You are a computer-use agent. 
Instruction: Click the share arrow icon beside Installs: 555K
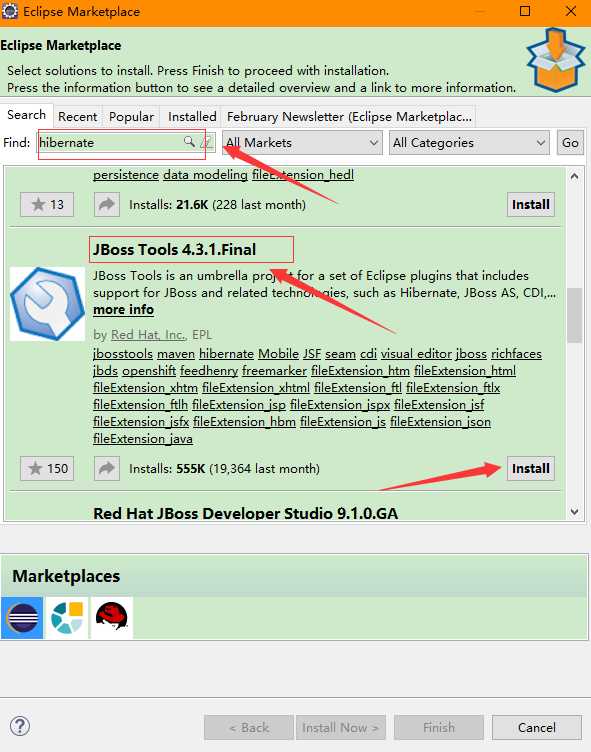coord(106,469)
